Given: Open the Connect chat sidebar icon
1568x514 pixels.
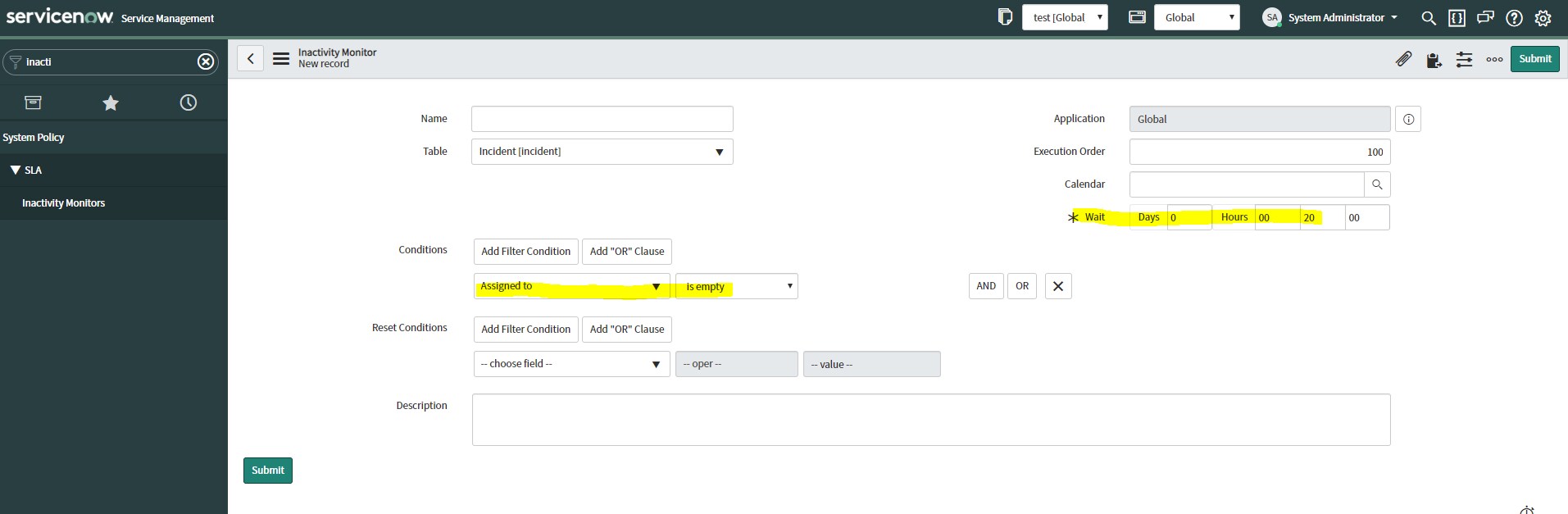Looking at the screenshot, I should pyautogui.click(x=1485, y=17).
